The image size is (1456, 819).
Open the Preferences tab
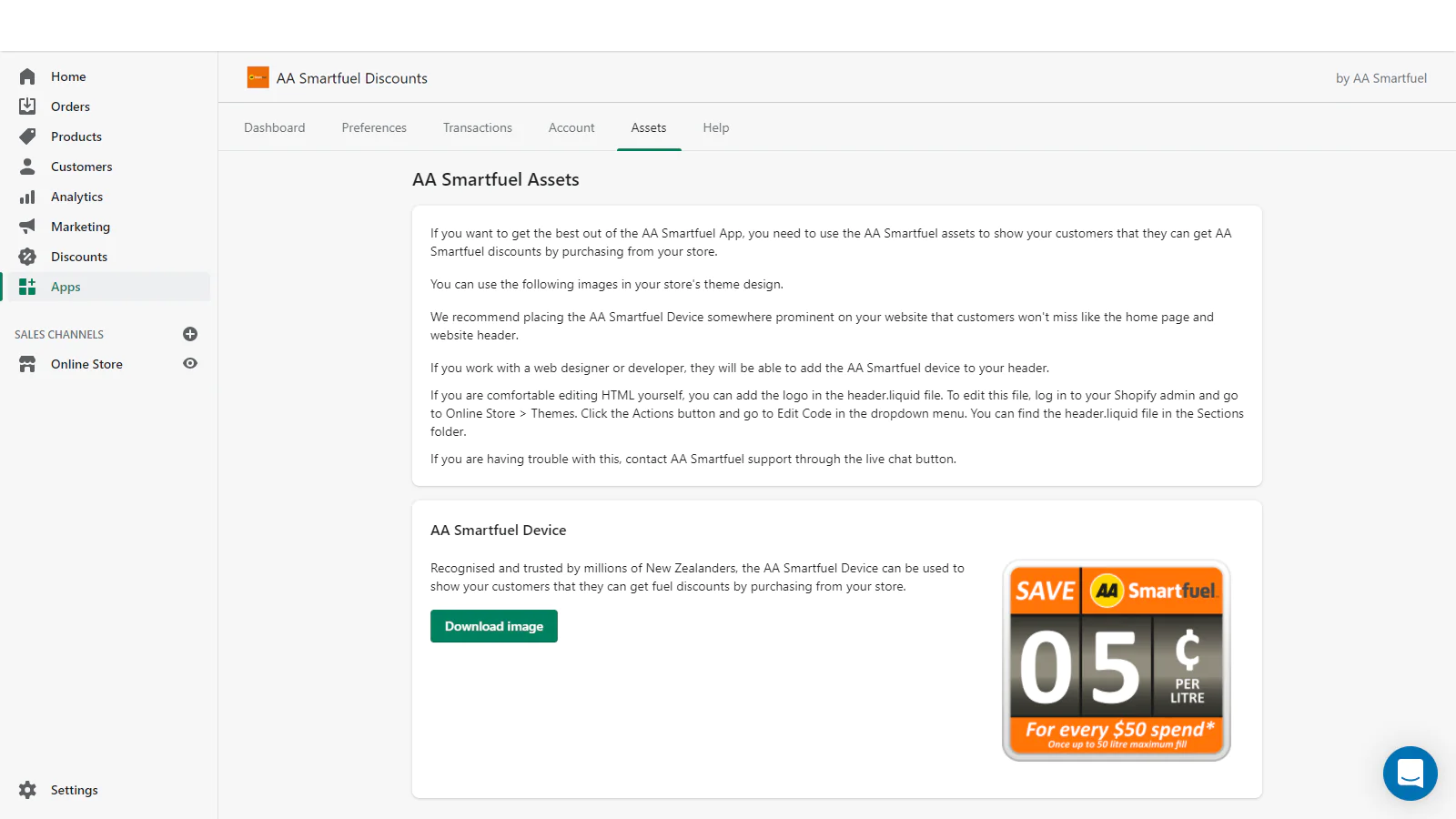click(x=374, y=127)
